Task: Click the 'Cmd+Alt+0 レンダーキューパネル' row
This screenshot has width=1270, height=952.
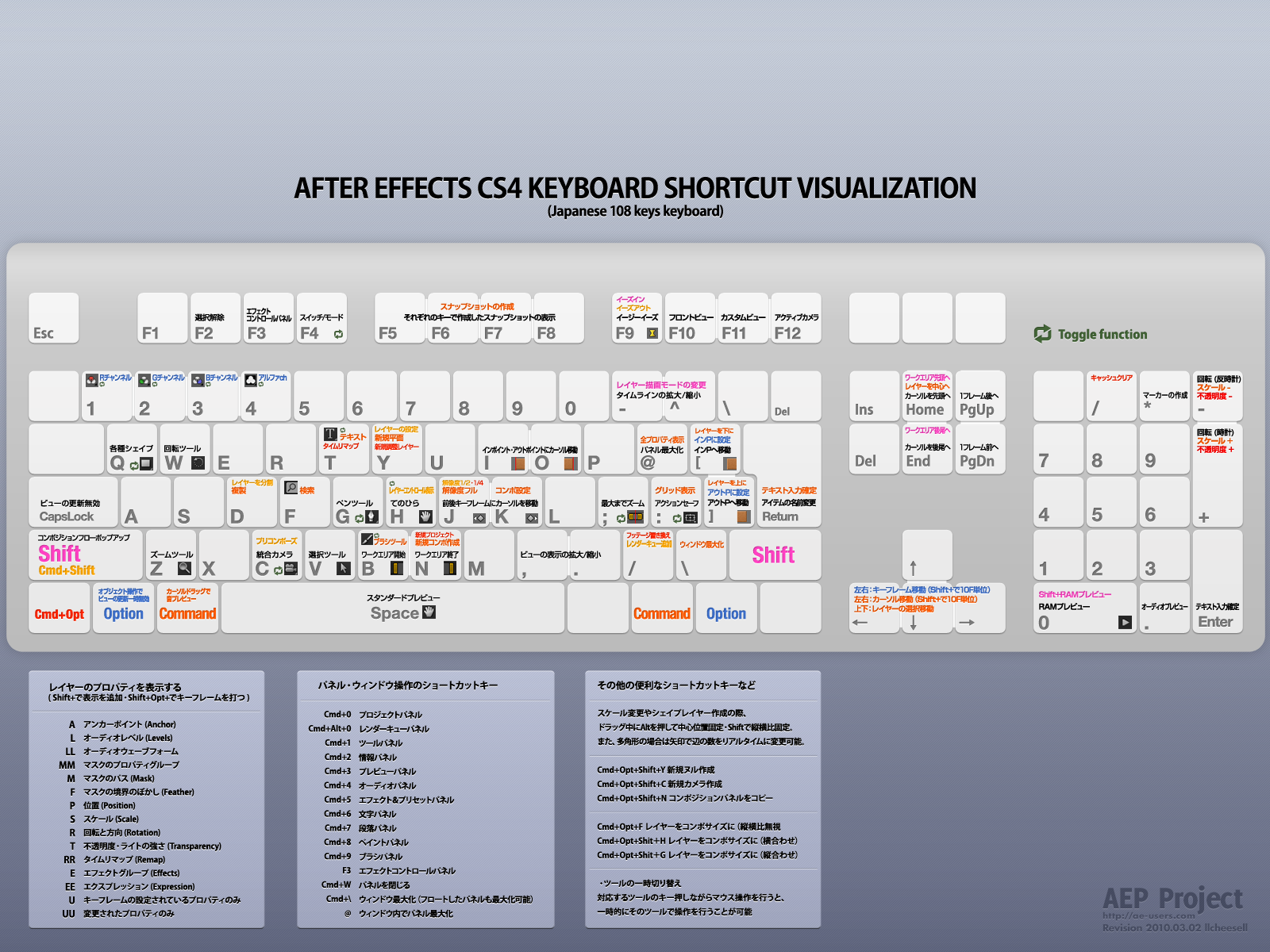Action: [x=369, y=729]
